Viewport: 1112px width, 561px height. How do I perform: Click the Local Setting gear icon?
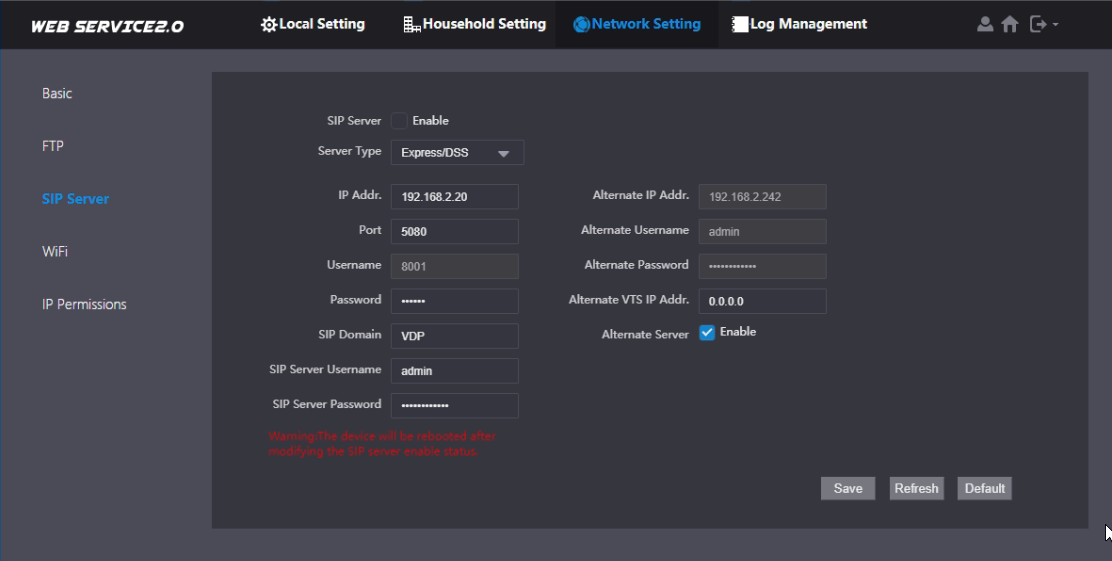[x=268, y=24]
